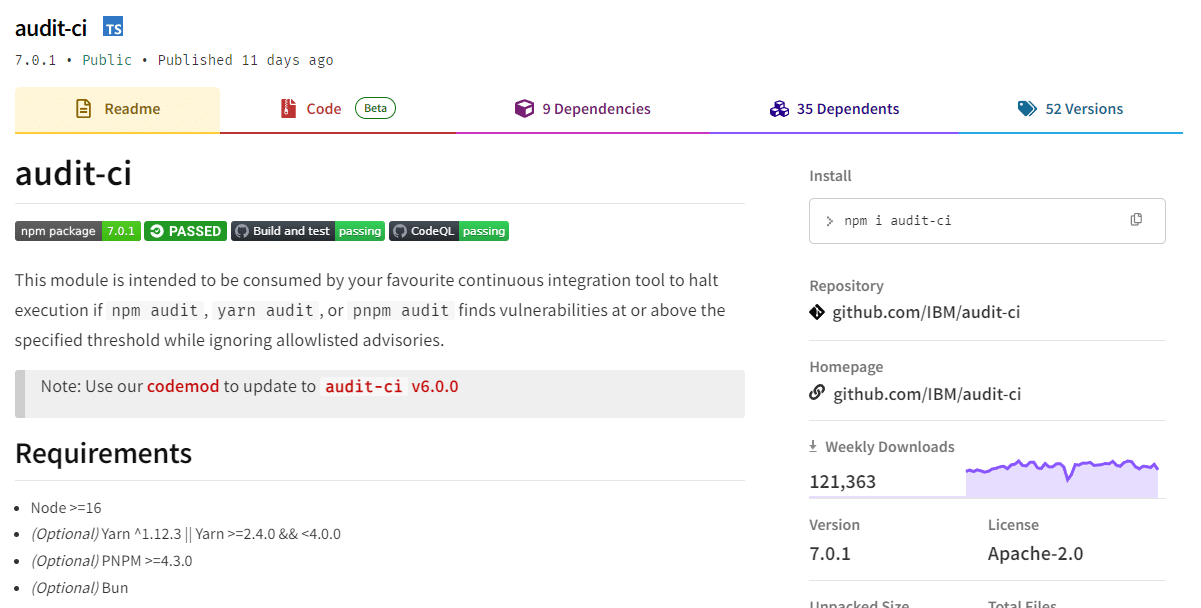
Task: Click the fork icon next to Repository link
Action: pos(819,312)
